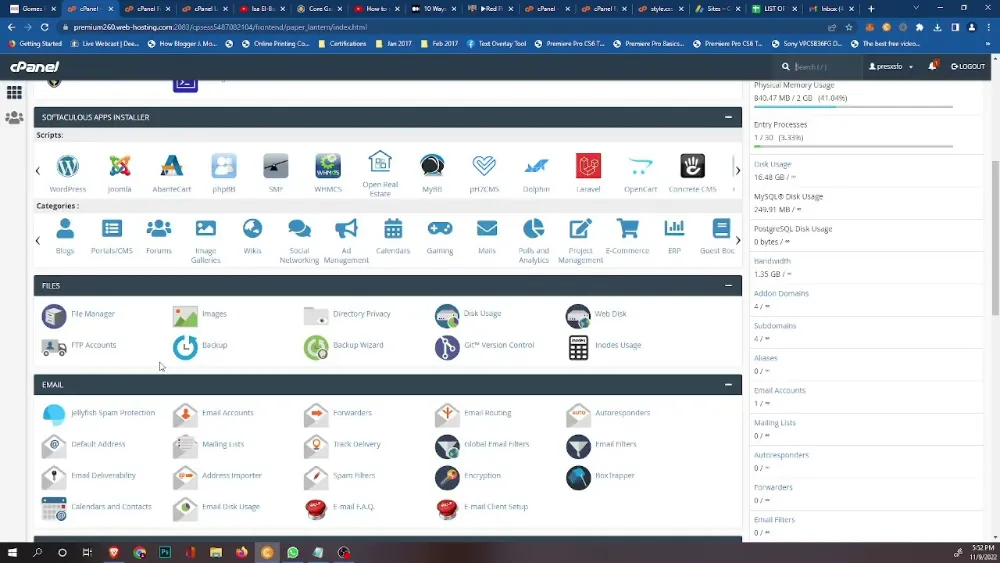
Task: Open cPanel notifications bell
Action: pyautogui.click(x=932, y=66)
